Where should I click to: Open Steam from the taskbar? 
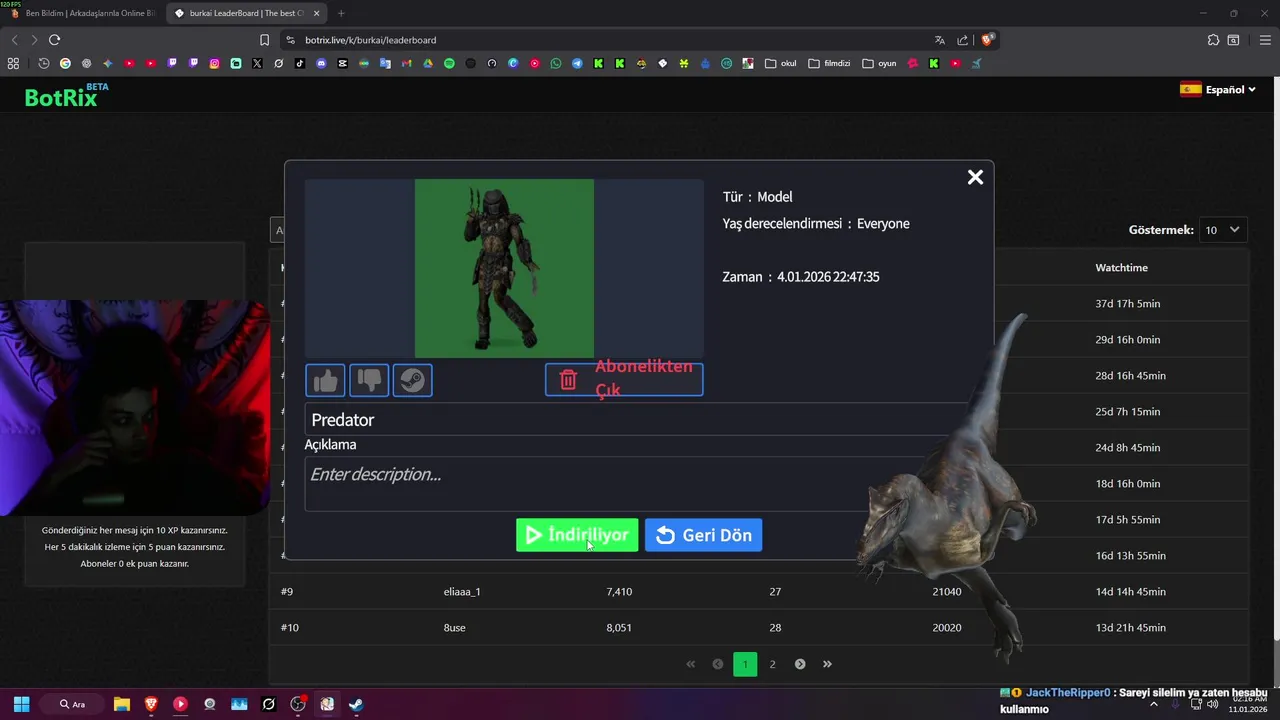coord(356,704)
